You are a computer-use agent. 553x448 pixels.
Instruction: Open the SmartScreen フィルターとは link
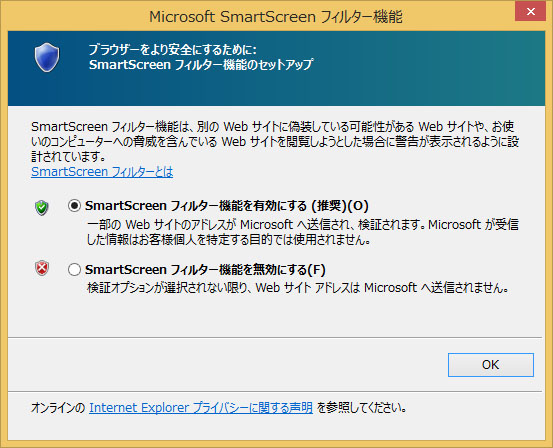102,172
